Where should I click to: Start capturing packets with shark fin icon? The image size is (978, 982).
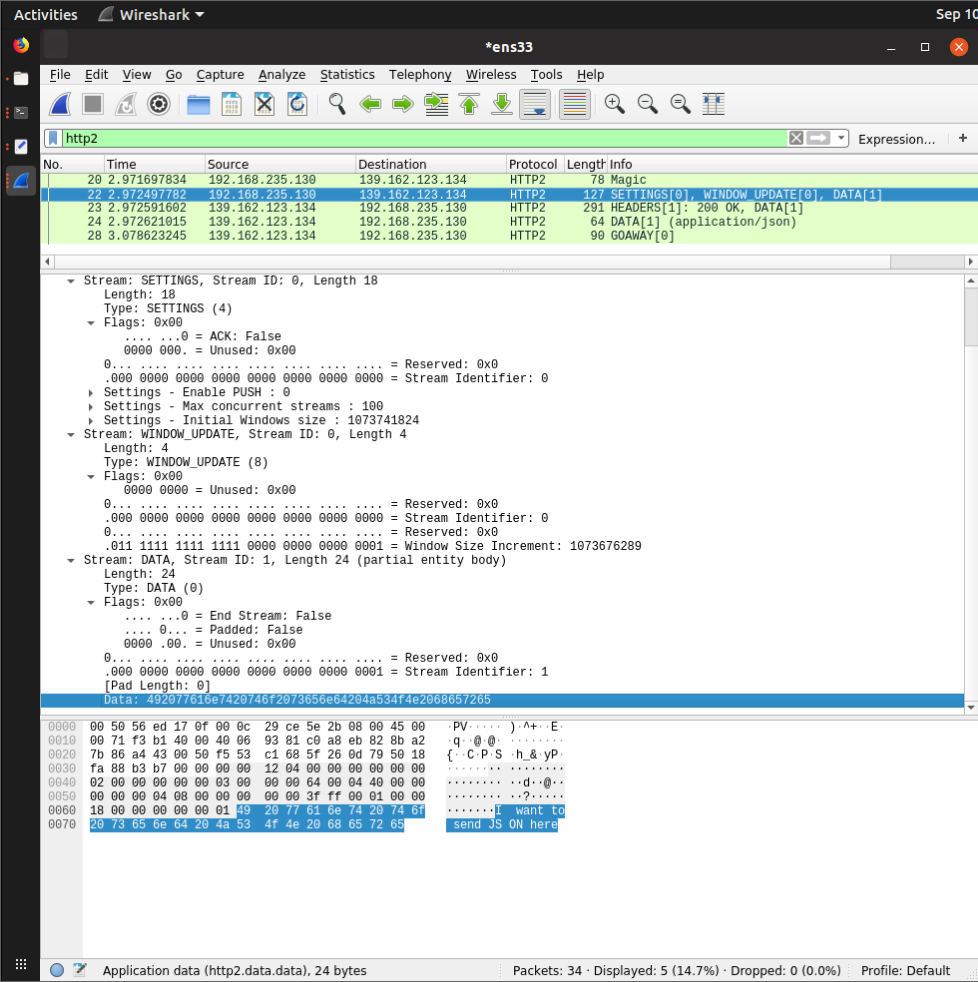[x=60, y=104]
